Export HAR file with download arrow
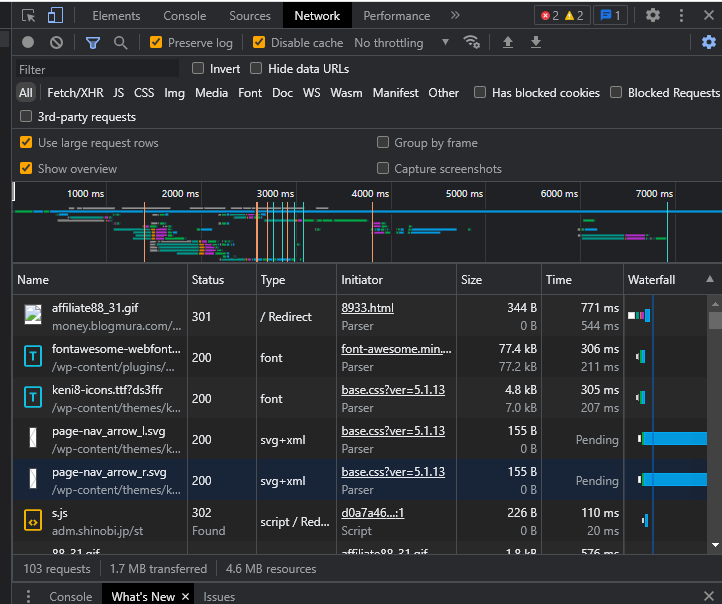Screen dimensions: 722x604 click(536, 42)
